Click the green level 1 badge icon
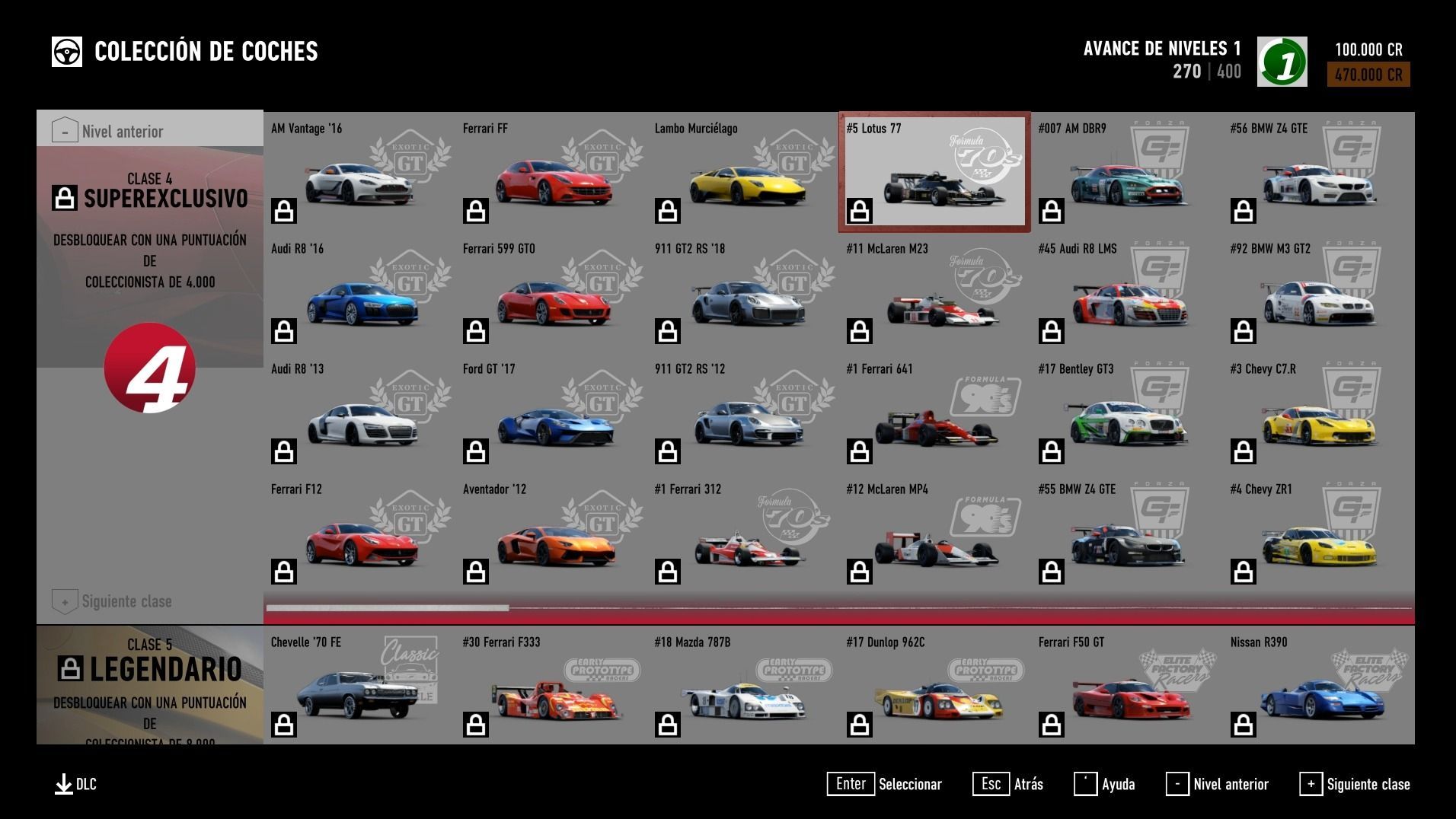This screenshot has width=1456, height=819. pos(1282,62)
